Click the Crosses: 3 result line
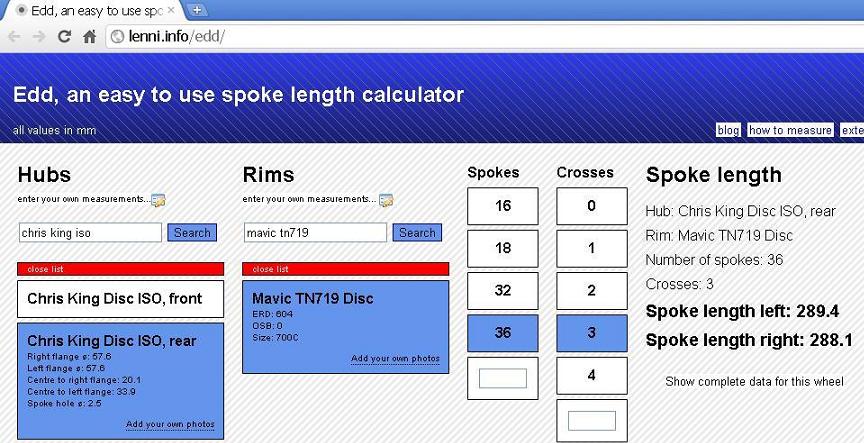 (679, 284)
